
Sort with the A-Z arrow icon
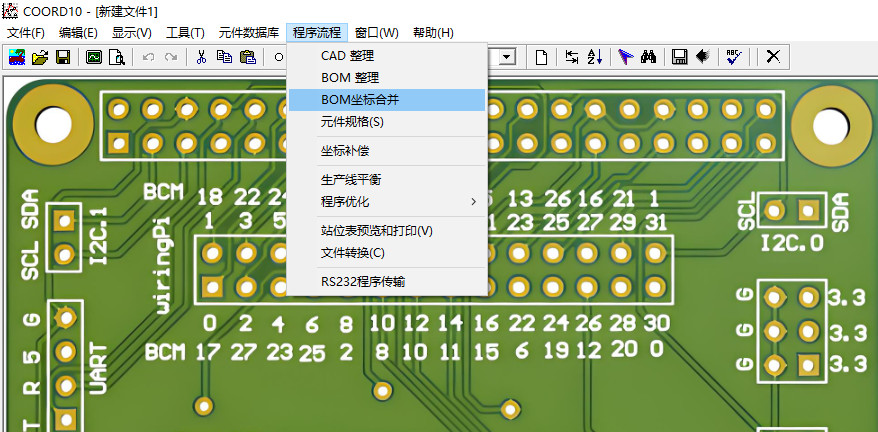pyautogui.click(x=595, y=57)
